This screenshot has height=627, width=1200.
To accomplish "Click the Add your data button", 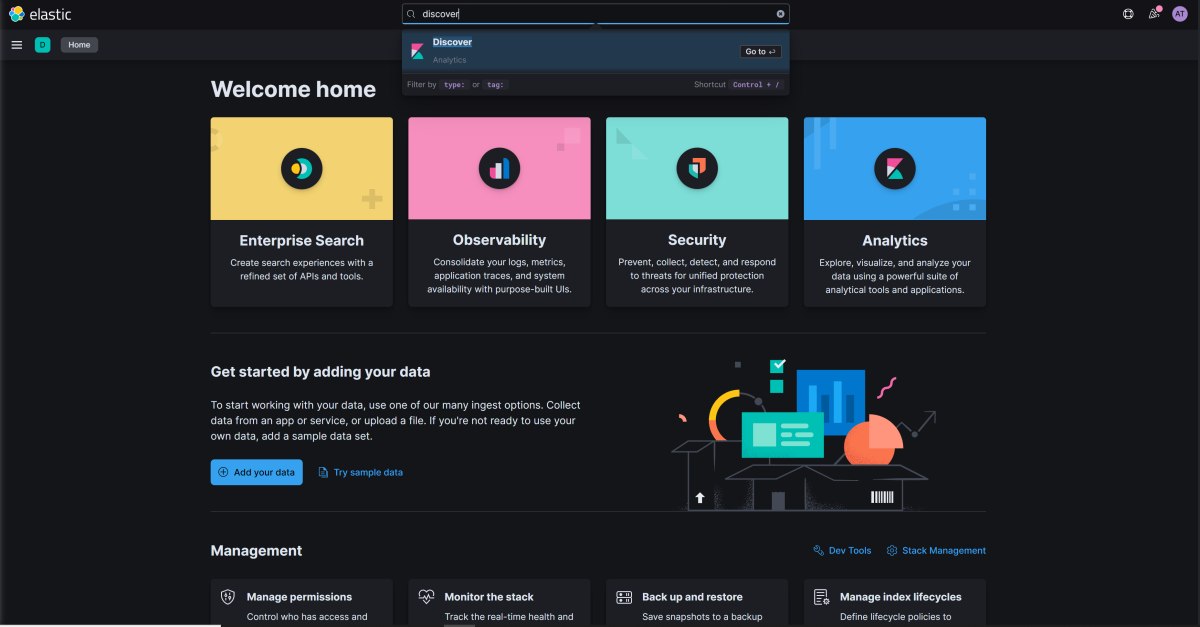I will [x=256, y=472].
